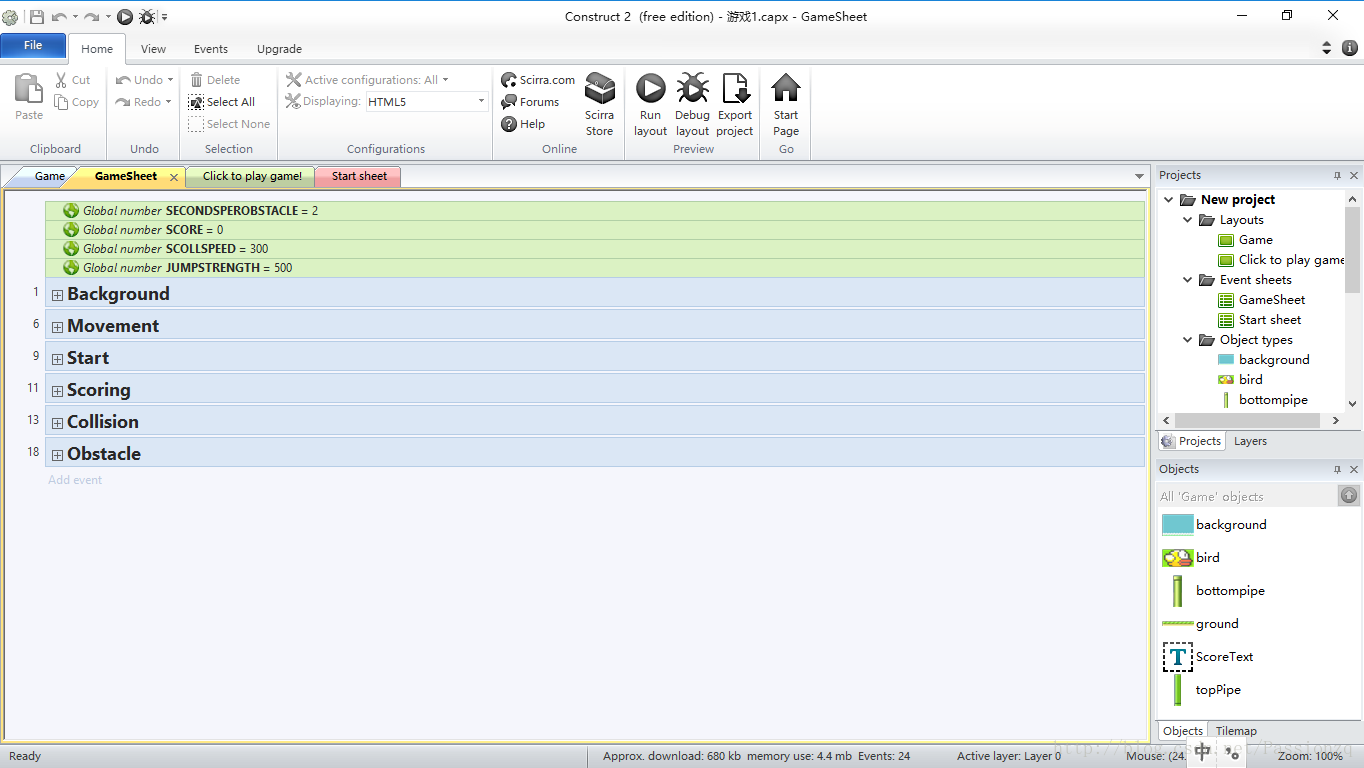The width and height of the screenshot is (1364, 768).
Task: Open the Scirra Store
Action: point(600,105)
